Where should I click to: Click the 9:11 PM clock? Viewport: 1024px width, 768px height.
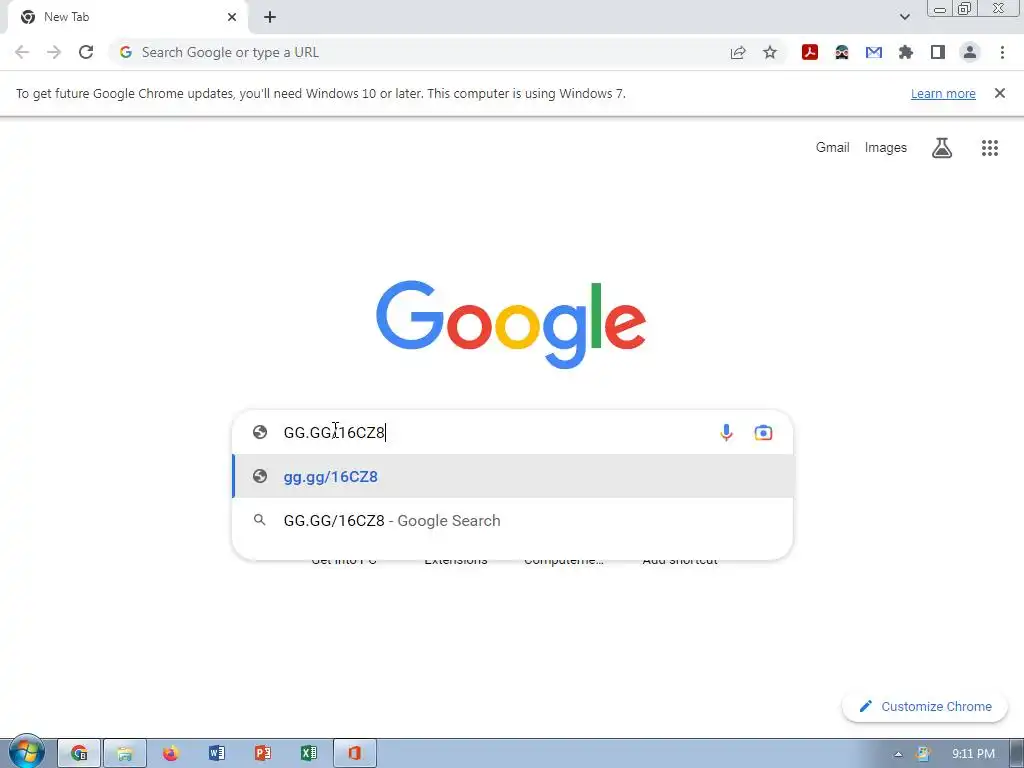coord(973,754)
